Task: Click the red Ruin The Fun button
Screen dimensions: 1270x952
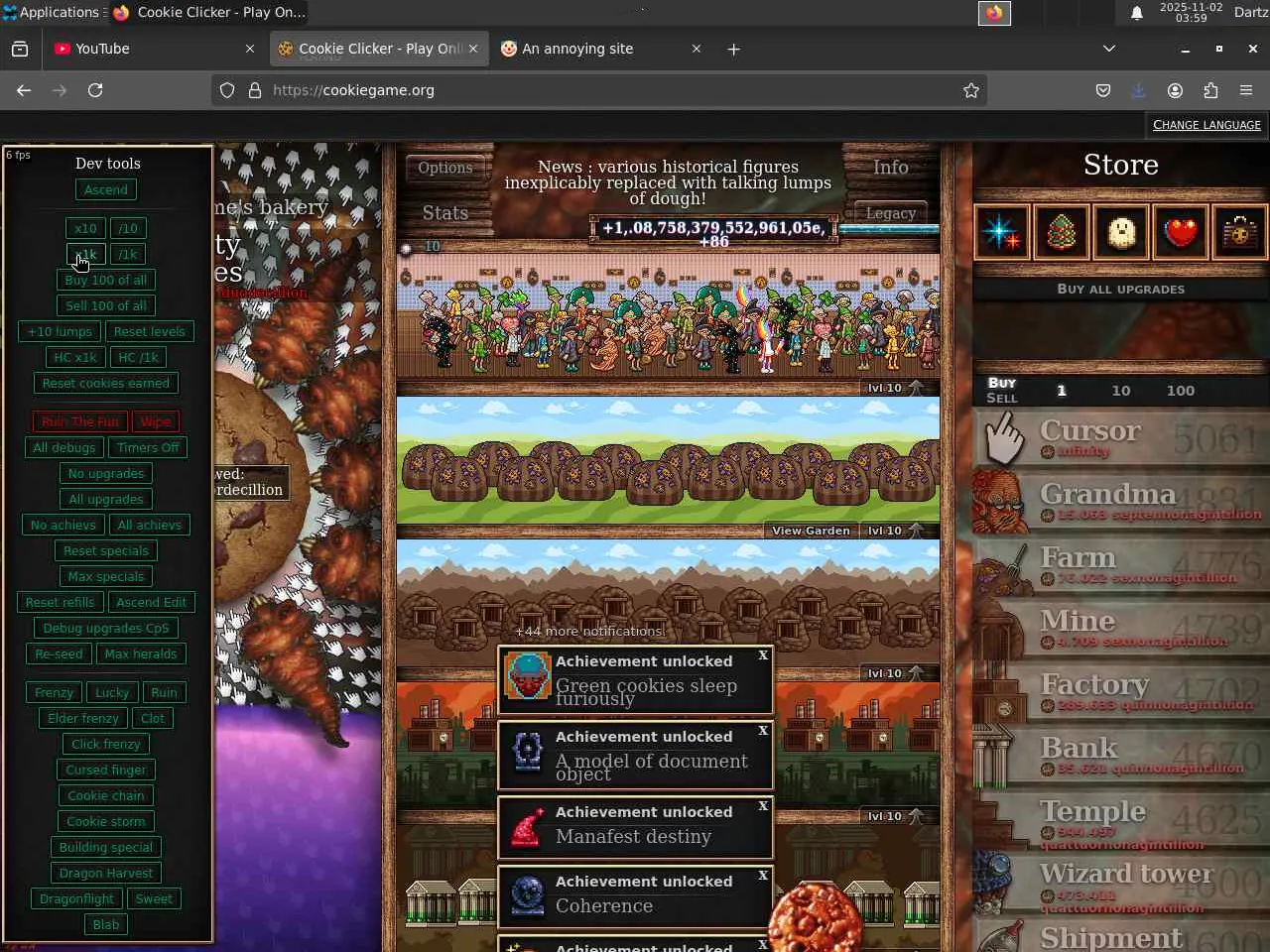Action: click(x=79, y=421)
